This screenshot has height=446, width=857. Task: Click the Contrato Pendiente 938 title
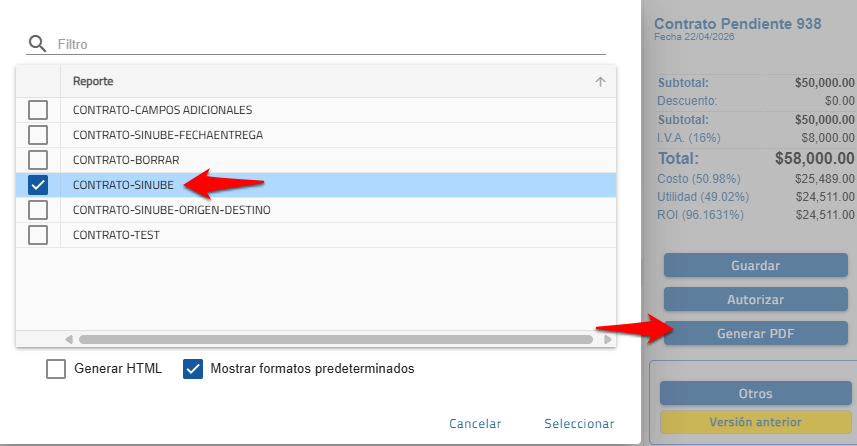point(737,24)
